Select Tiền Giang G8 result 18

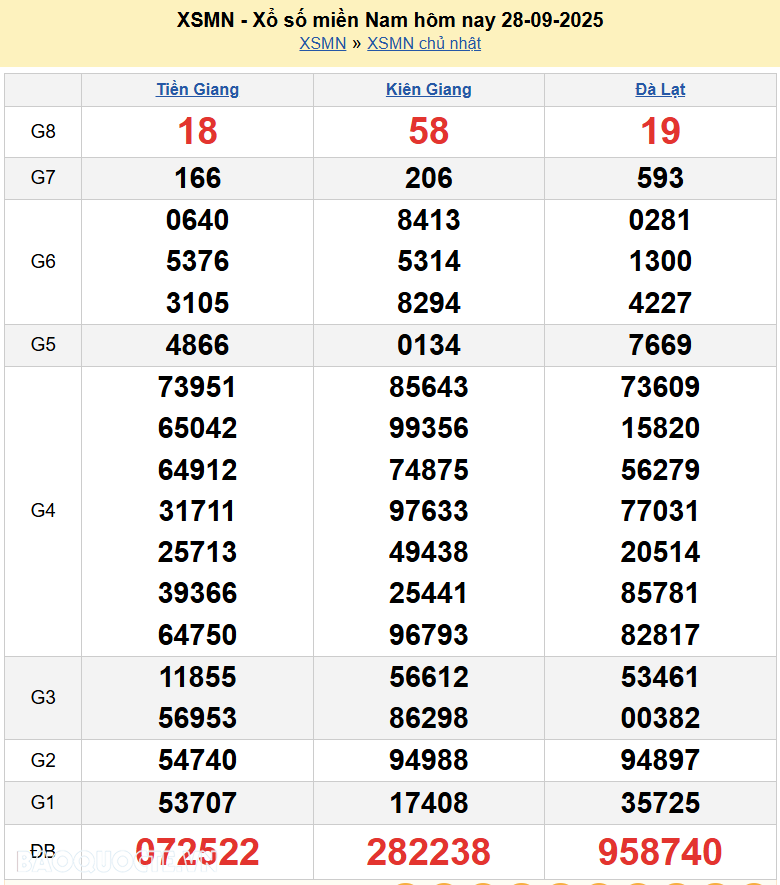click(x=198, y=131)
